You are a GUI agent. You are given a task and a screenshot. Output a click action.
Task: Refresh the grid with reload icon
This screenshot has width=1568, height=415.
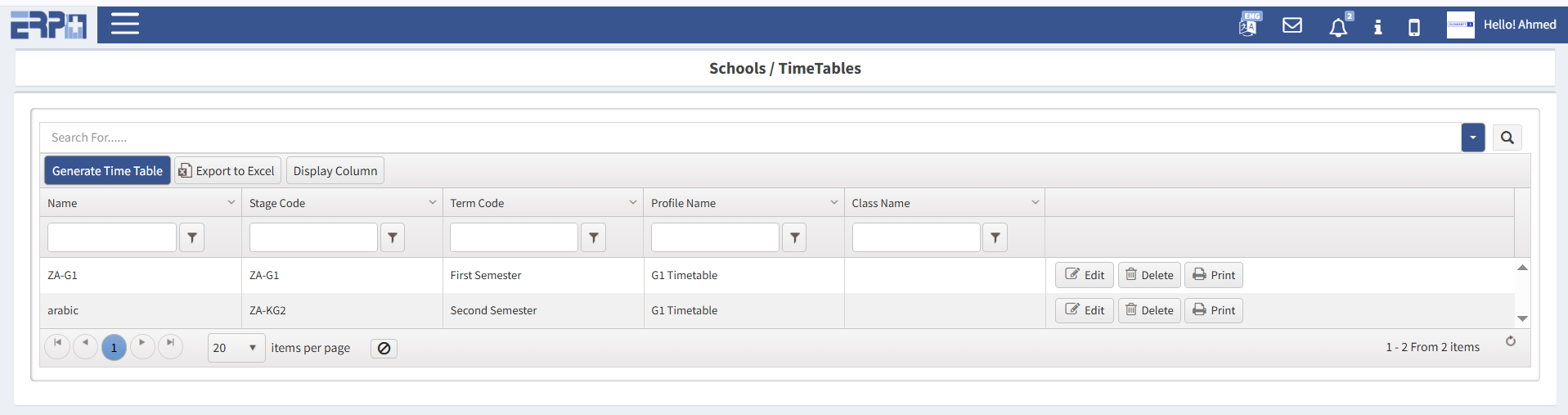pos(1511,341)
